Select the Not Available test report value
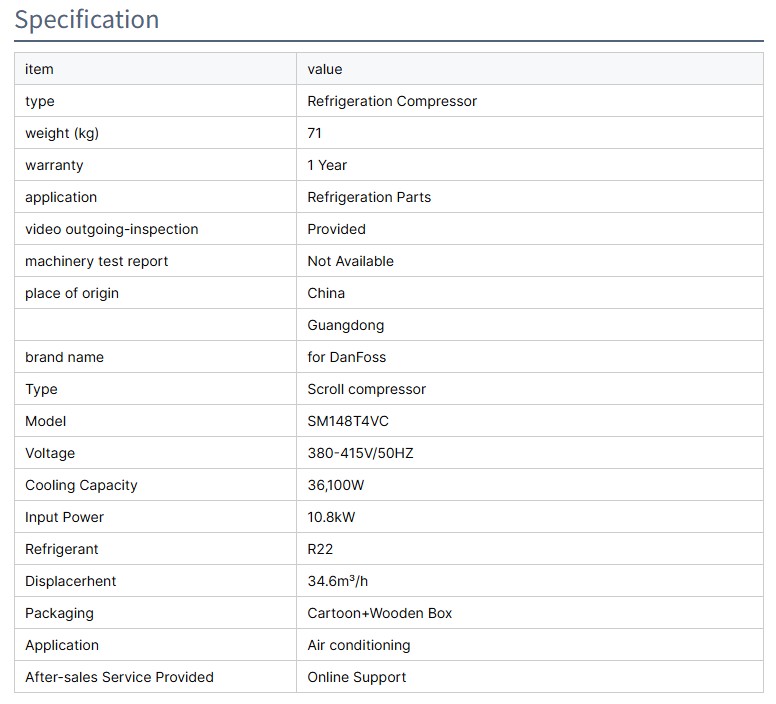This screenshot has height=704, width=776. pyautogui.click(x=350, y=261)
